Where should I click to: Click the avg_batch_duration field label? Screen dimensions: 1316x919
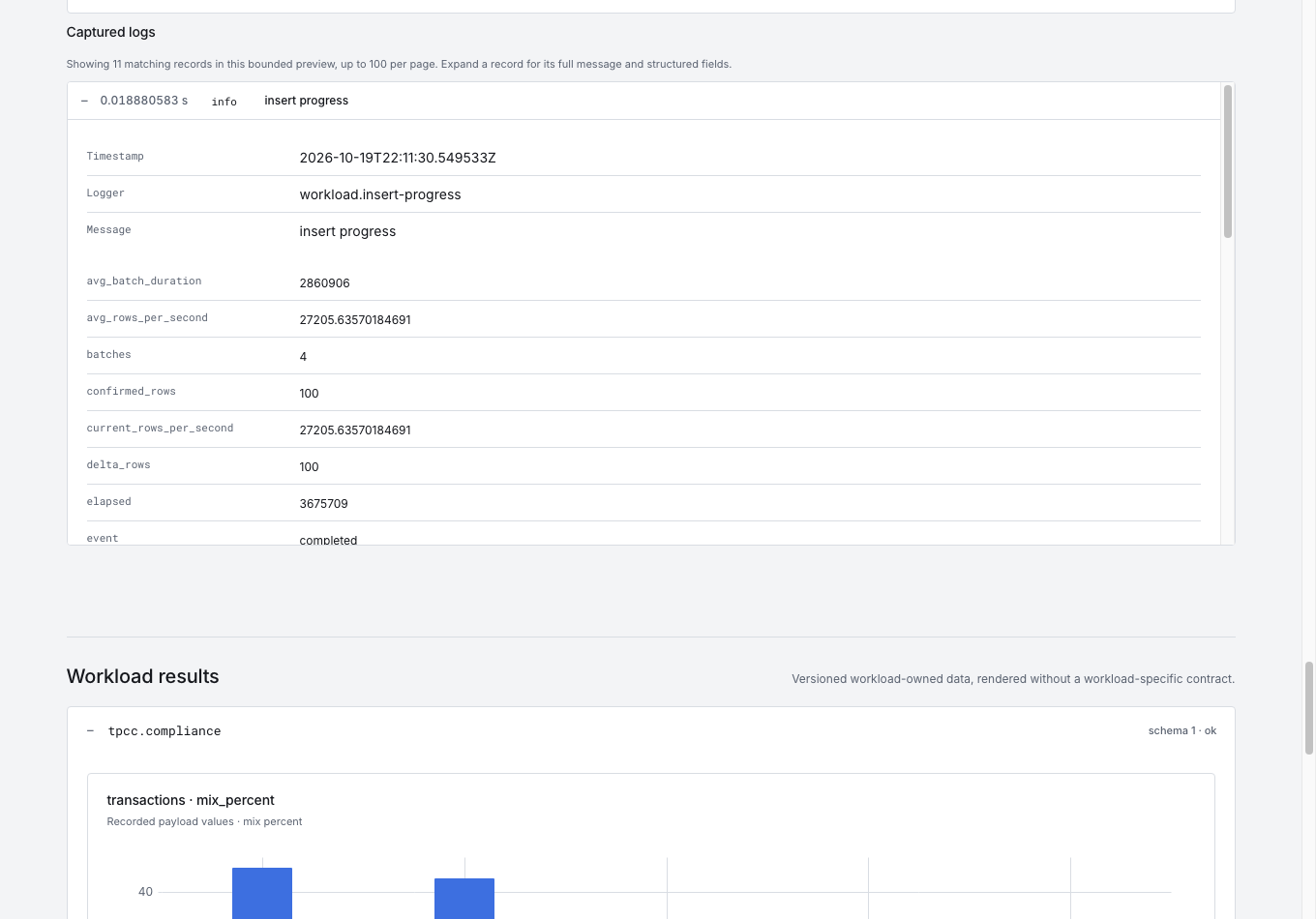coord(144,282)
